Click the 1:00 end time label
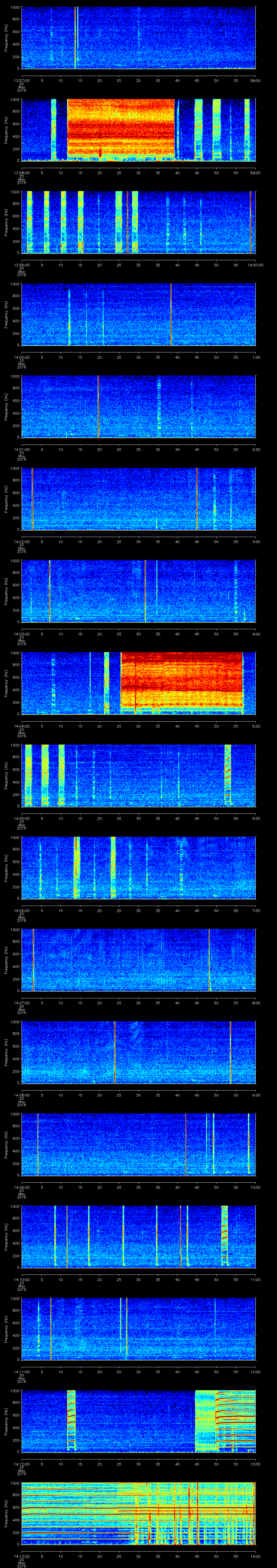Screen dimensions: 277x1568 click(256, 357)
